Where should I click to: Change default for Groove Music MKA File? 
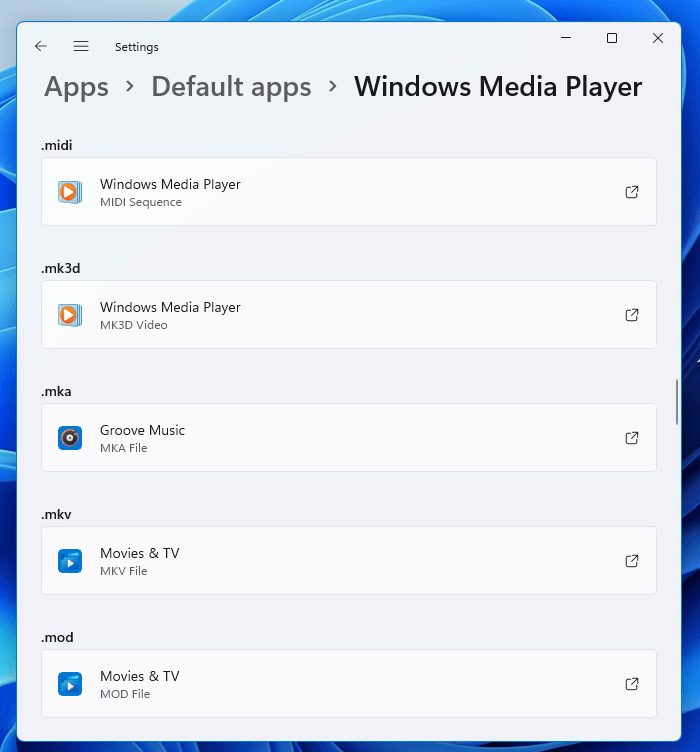coord(349,437)
